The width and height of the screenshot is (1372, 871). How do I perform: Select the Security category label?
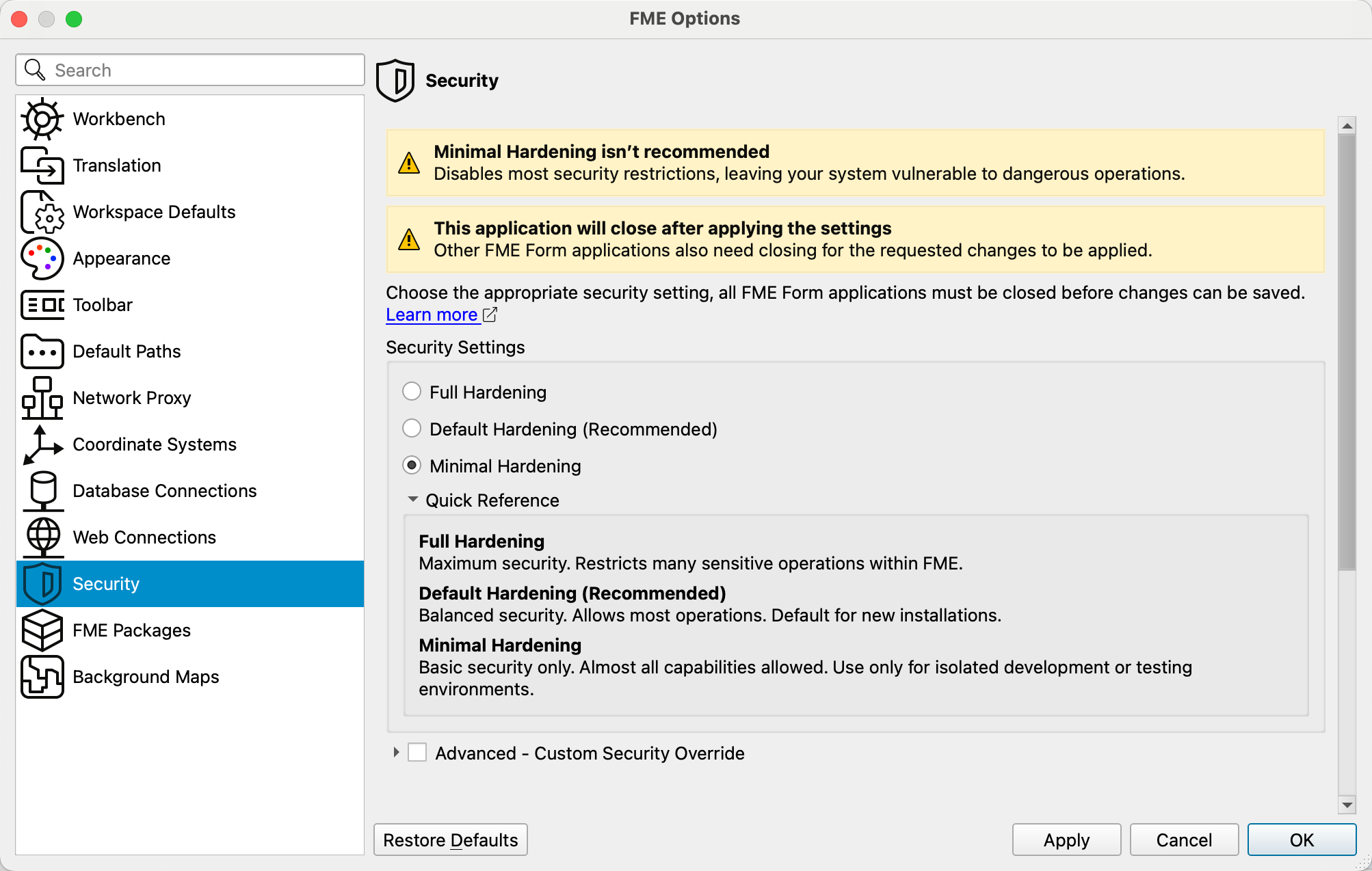[106, 584]
